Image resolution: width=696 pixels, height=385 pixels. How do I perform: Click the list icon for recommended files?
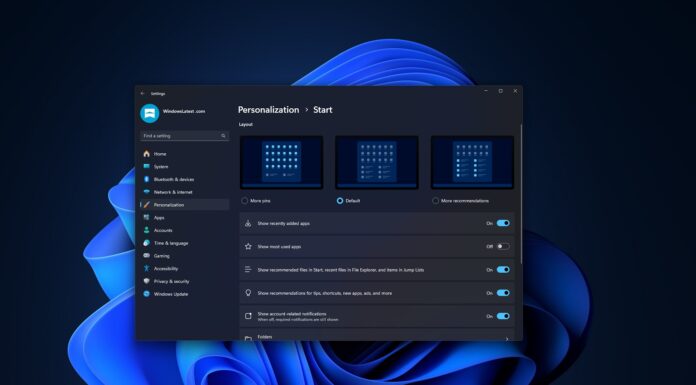[248, 270]
